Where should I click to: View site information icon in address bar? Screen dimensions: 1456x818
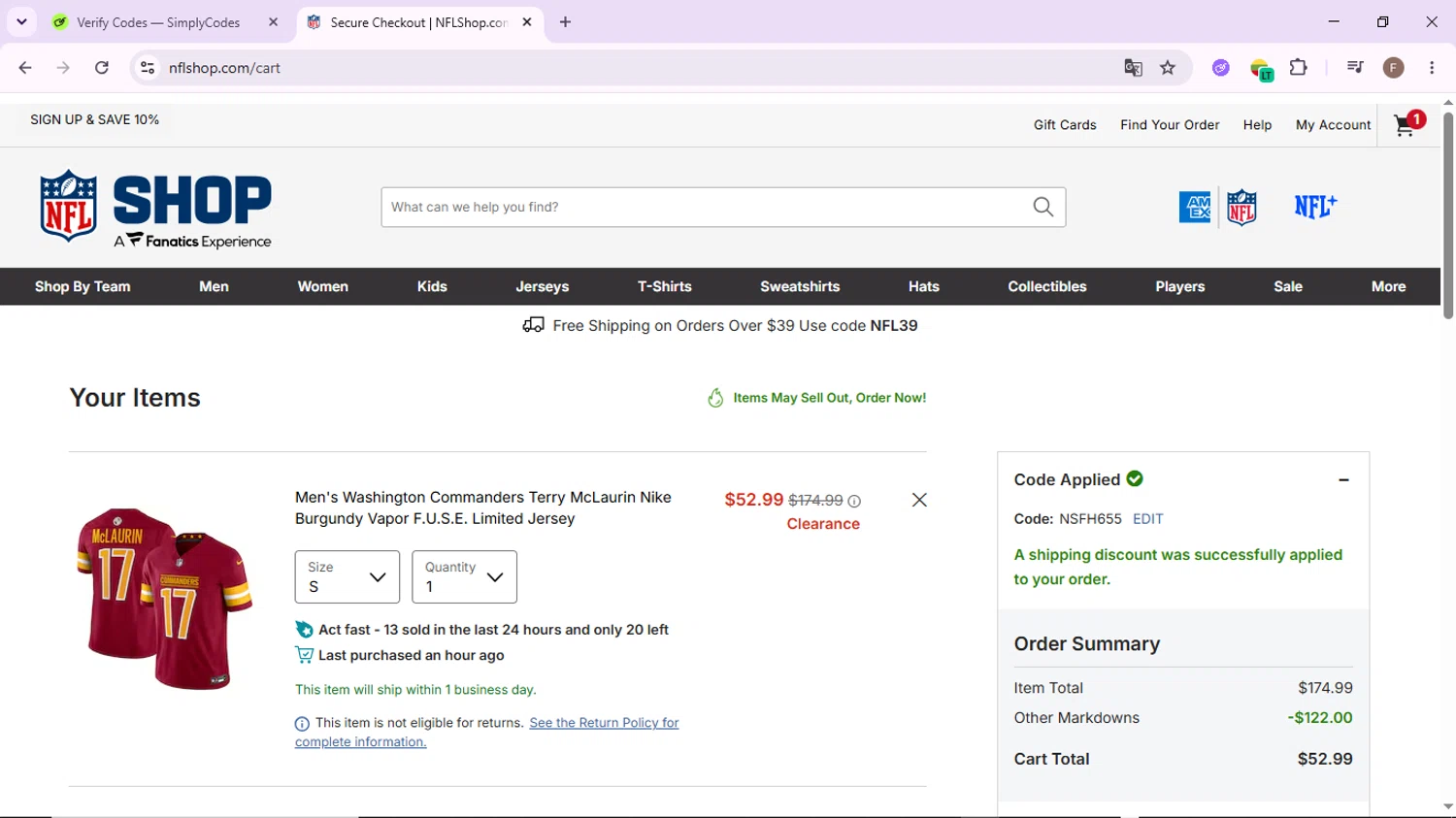(x=148, y=68)
